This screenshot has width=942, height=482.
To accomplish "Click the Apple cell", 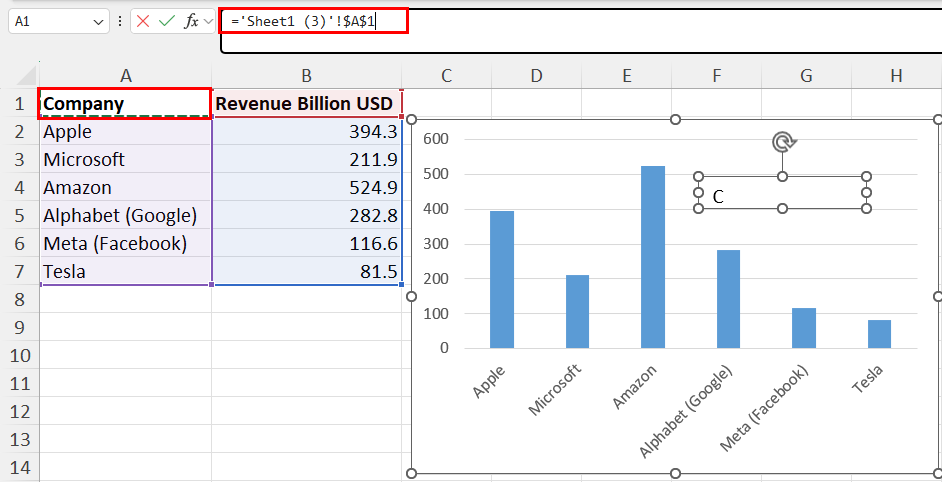I will [126, 132].
